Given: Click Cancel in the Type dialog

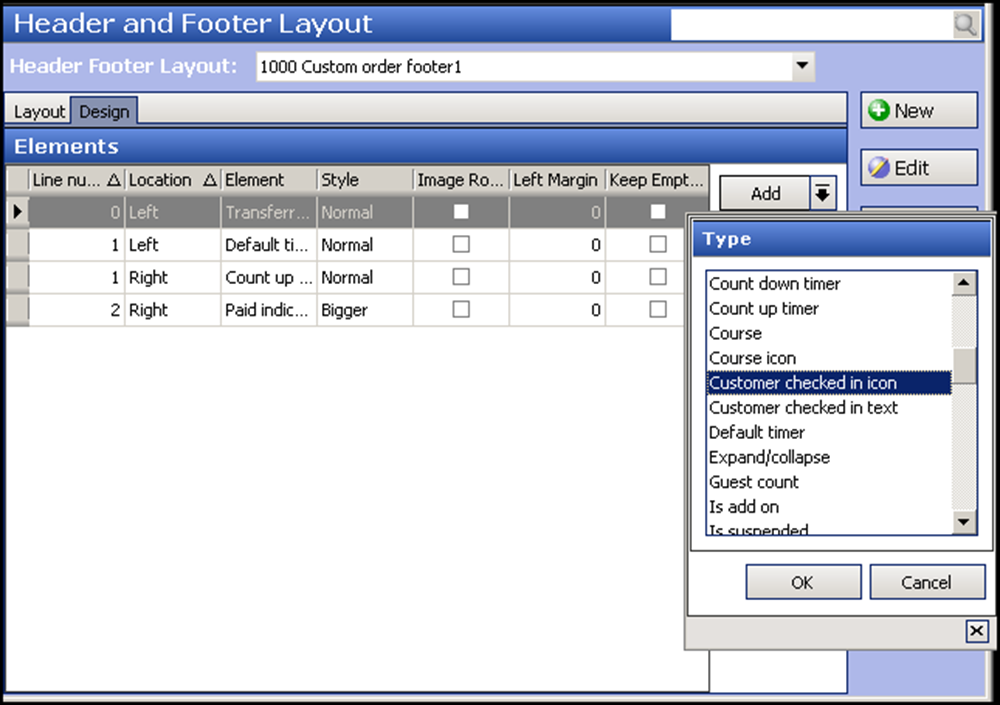Looking at the screenshot, I should coord(927,582).
